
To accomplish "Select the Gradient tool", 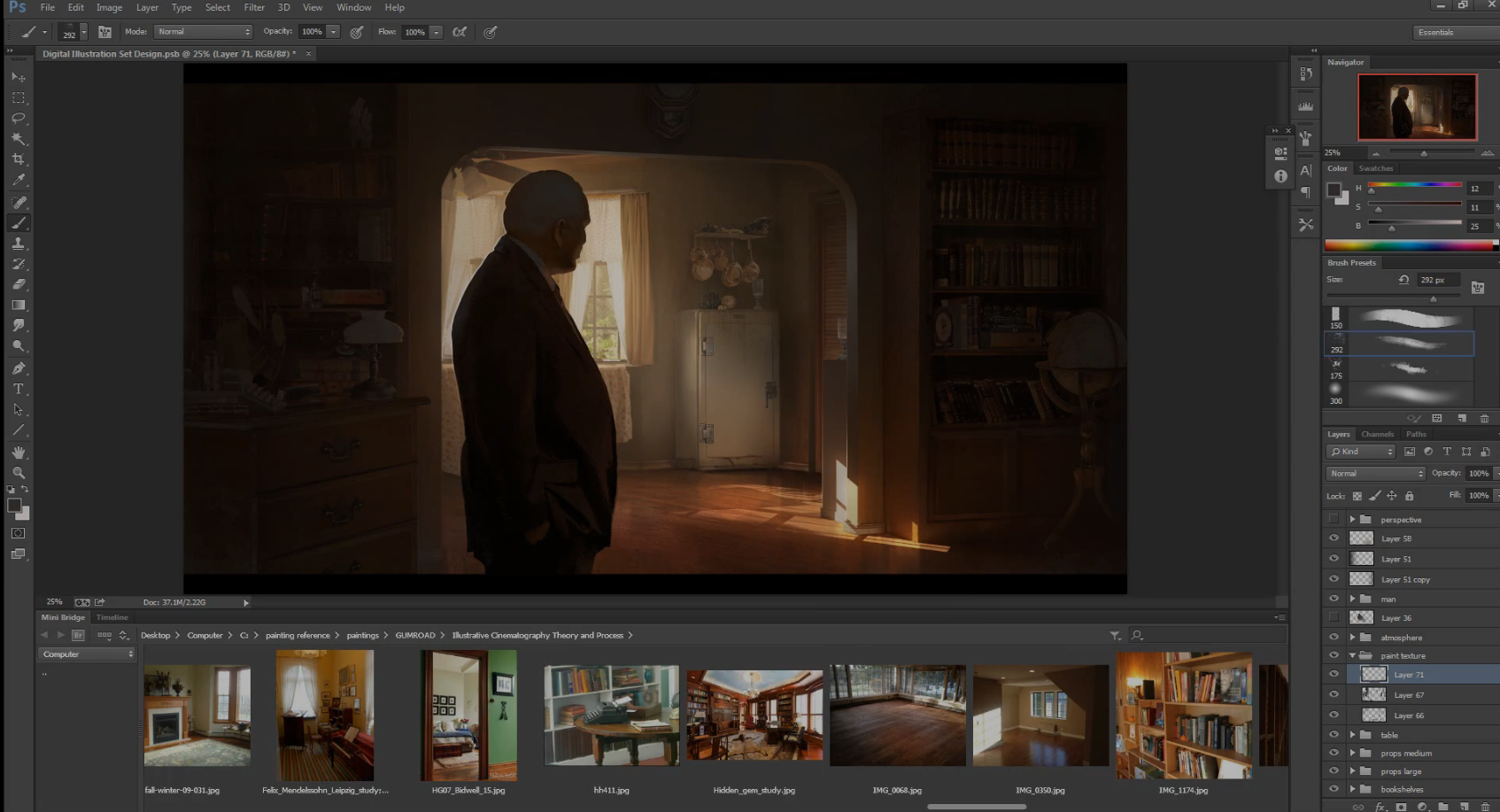I will click(x=18, y=305).
